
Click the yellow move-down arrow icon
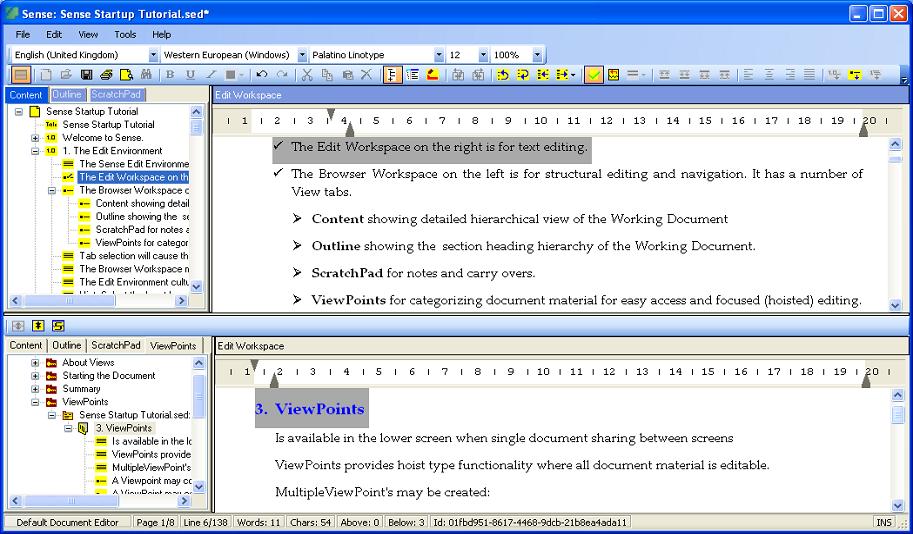click(x=523, y=75)
